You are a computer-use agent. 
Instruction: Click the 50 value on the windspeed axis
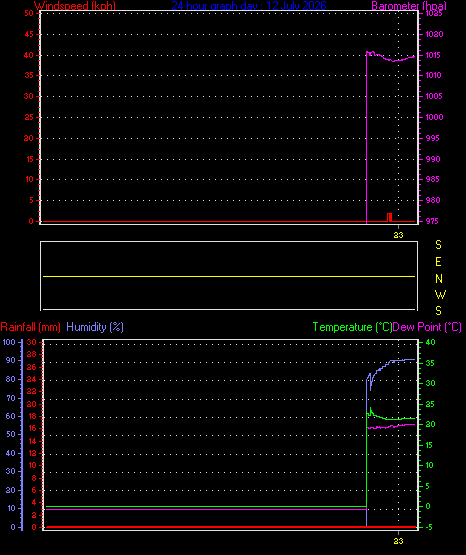(29, 13)
